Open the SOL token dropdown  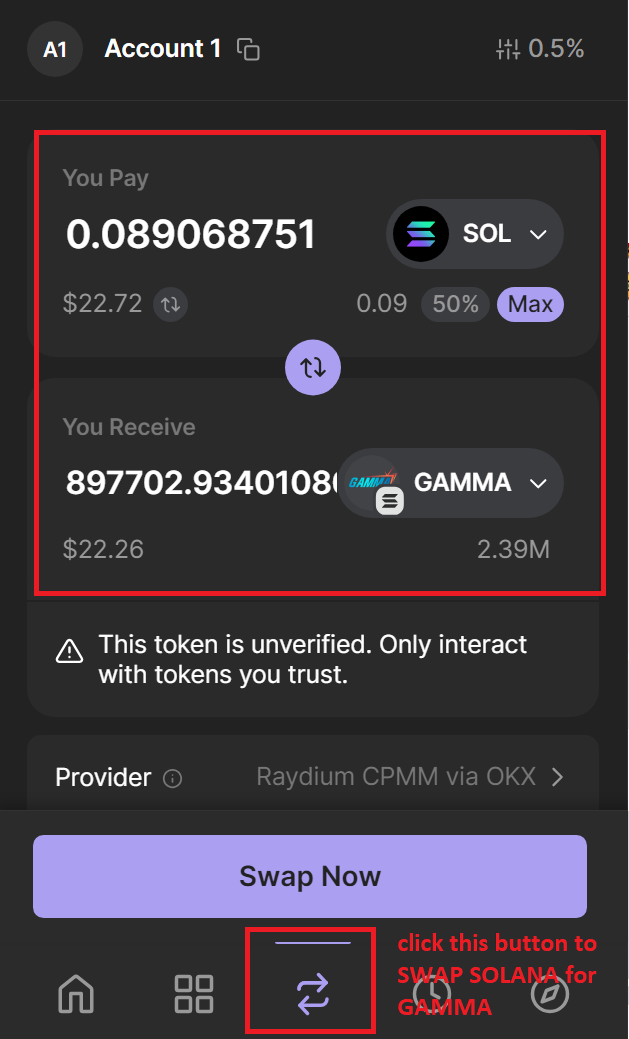(x=475, y=234)
